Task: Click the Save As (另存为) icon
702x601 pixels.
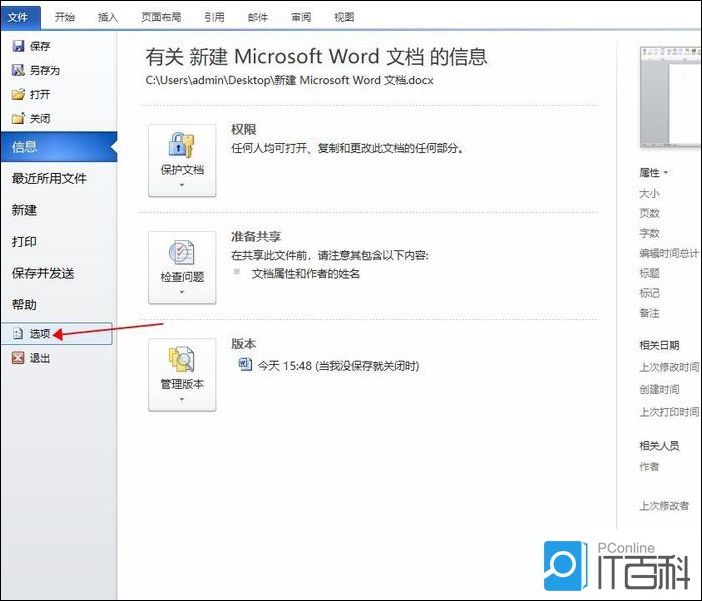Action: coord(18,70)
